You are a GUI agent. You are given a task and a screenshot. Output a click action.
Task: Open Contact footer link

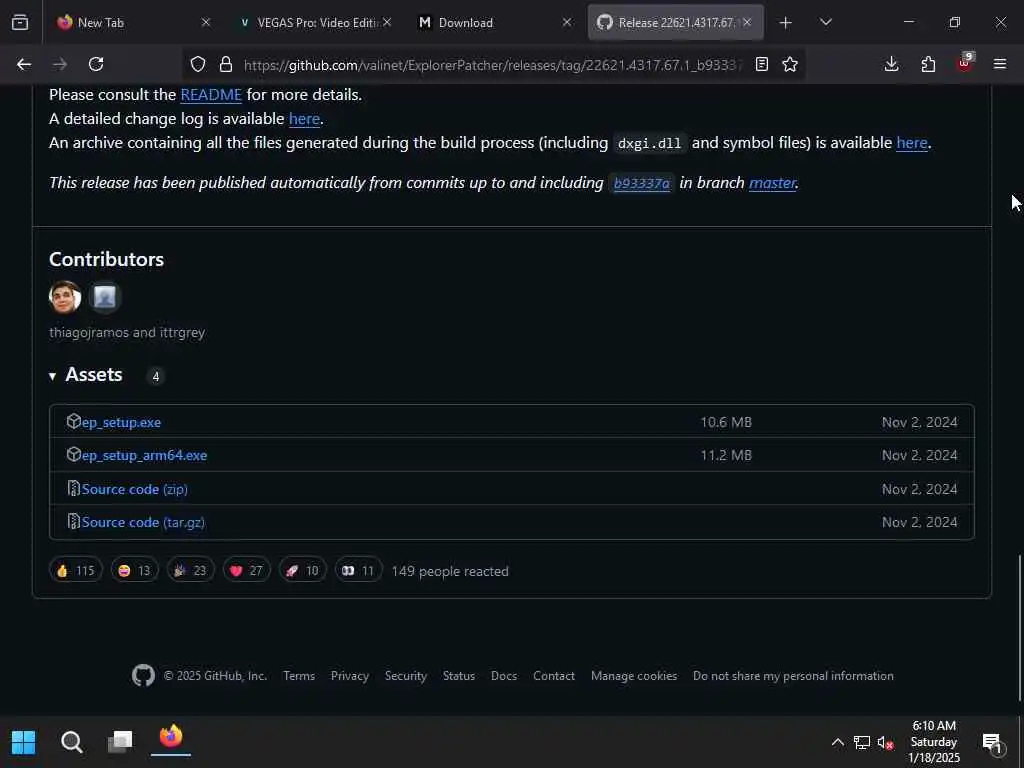pyautogui.click(x=554, y=676)
